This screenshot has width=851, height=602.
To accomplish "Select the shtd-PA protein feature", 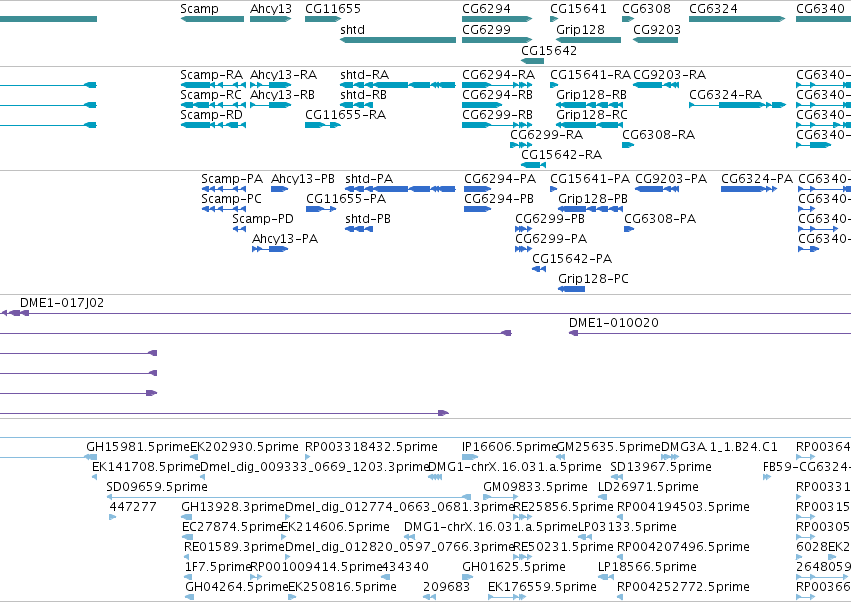I will point(401,189).
